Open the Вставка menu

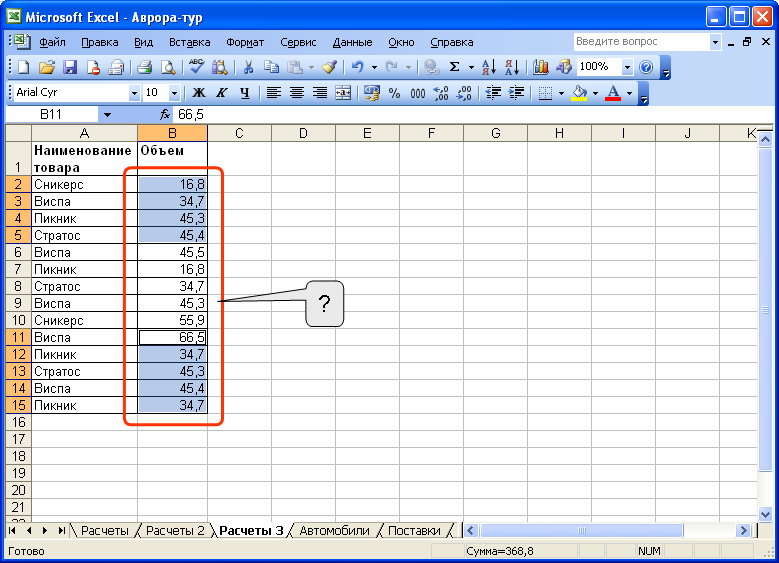click(189, 42)
